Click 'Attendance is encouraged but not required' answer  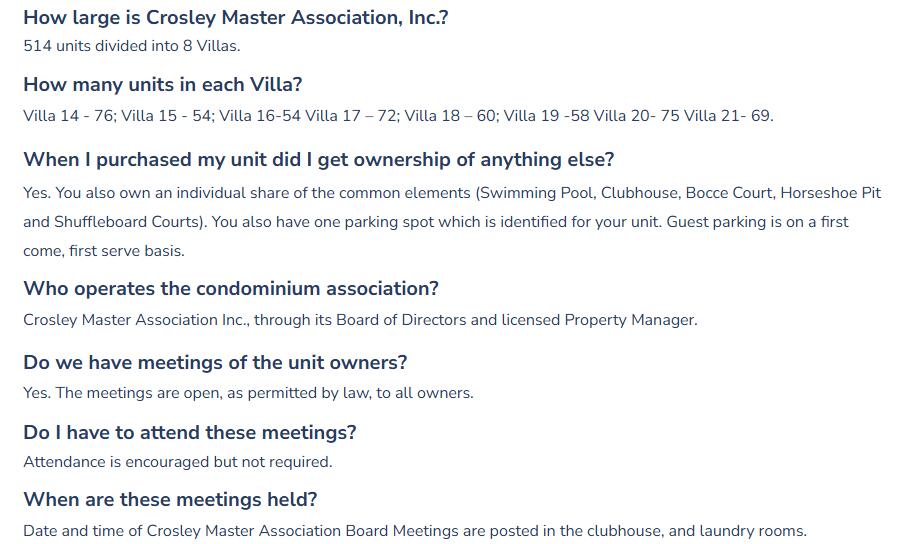(x=177, y=462)
